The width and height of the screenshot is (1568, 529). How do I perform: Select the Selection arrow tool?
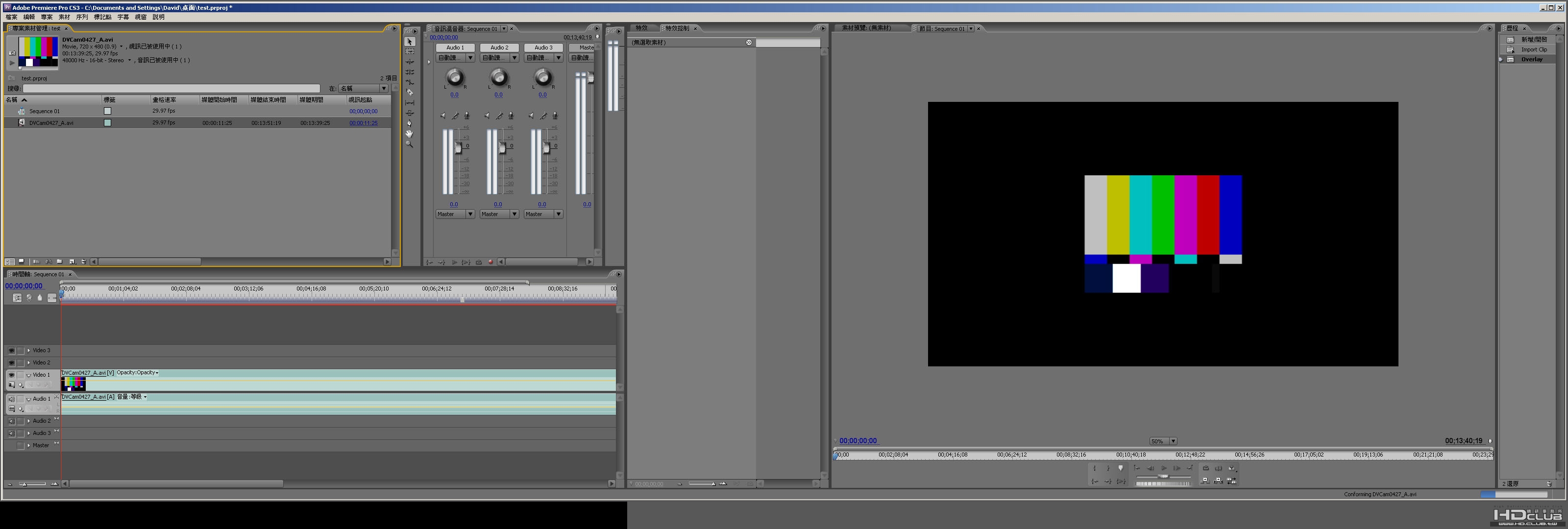410,42
